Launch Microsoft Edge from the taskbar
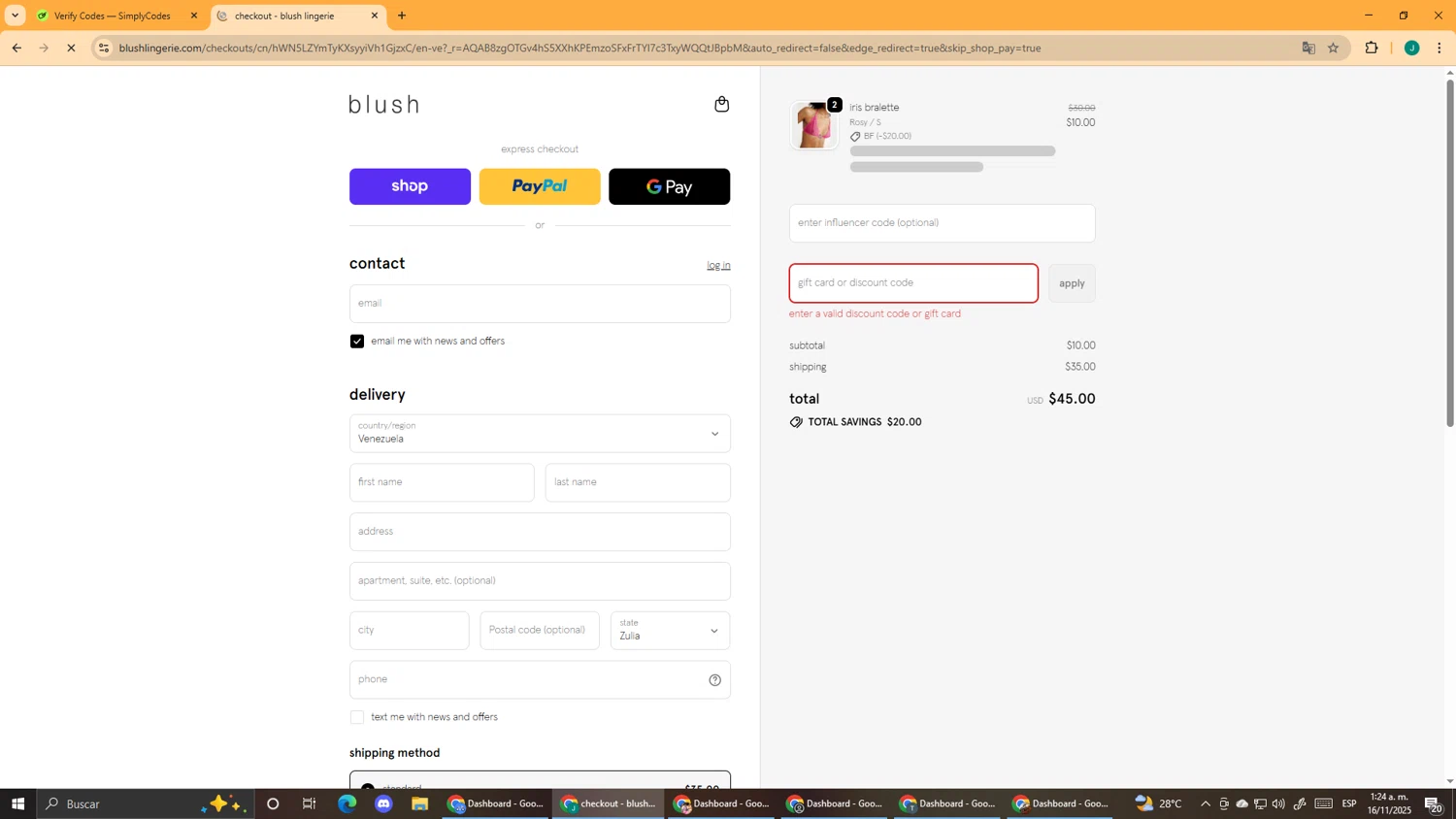 [x=347, y=803]
